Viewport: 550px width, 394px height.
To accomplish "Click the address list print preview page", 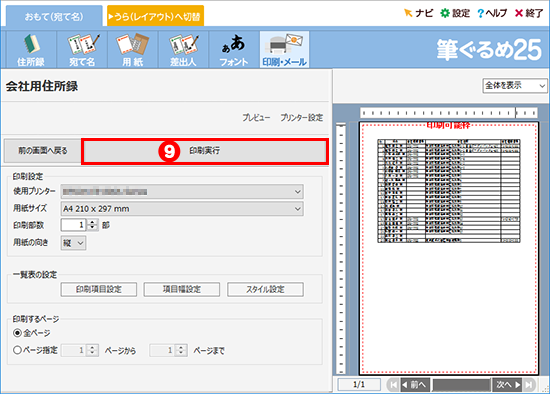I will 449,248.
